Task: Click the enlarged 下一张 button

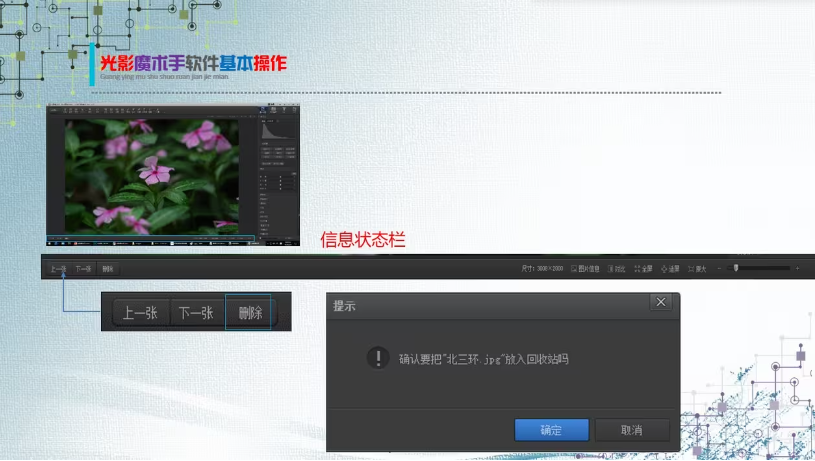Action: point(196,313)
